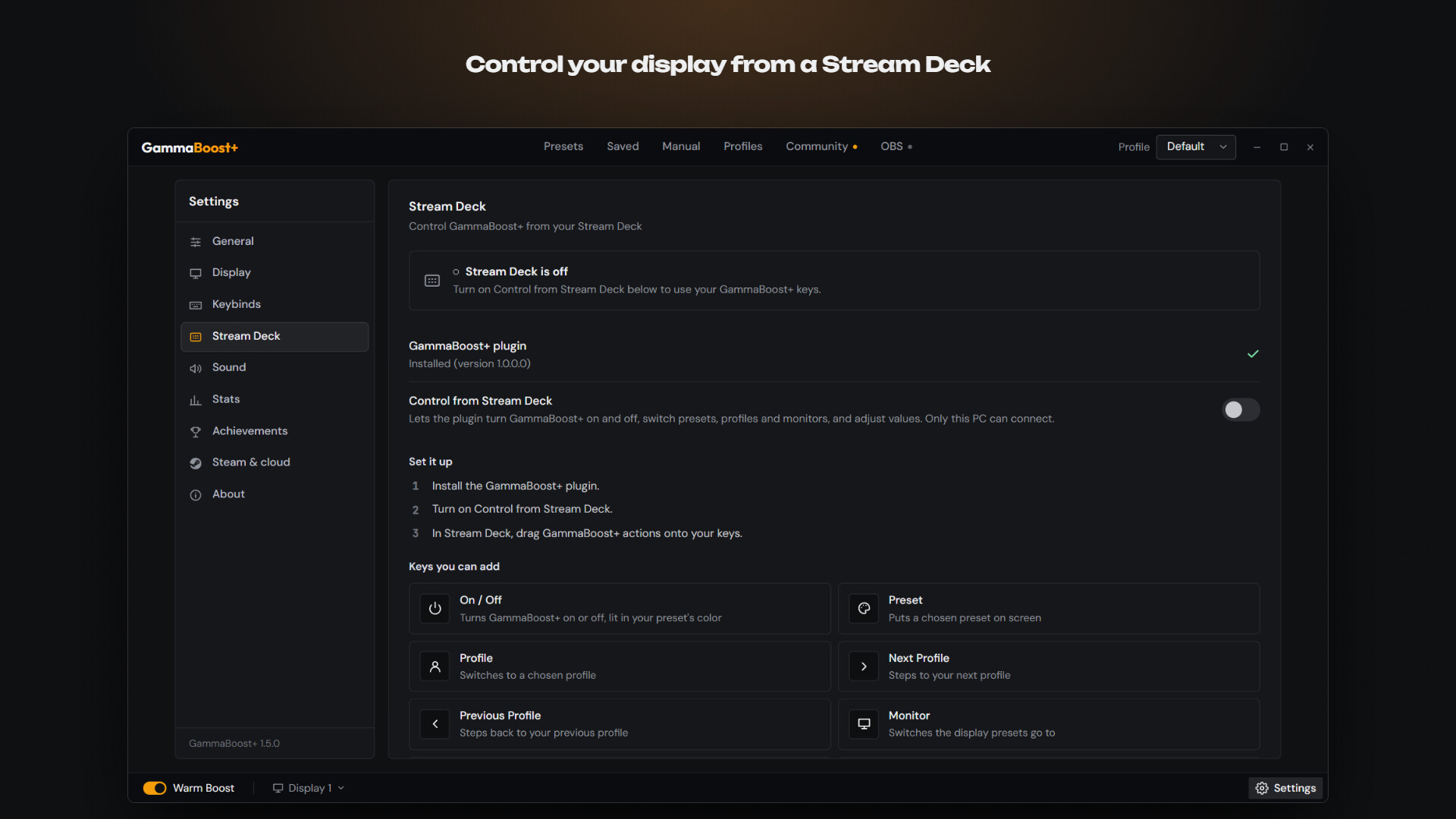The width and height of the screenshot is (1456, 819).
Task: Click the Stream Deck icon in sidebar
Action: 196,337
